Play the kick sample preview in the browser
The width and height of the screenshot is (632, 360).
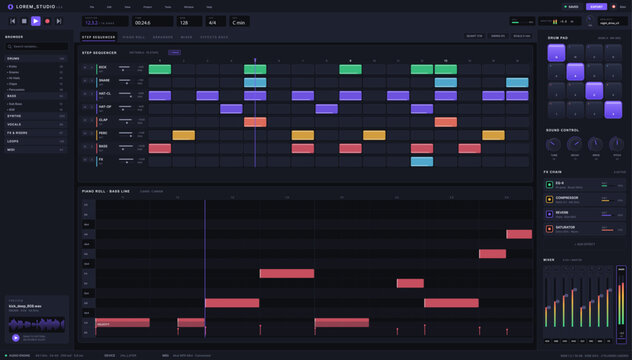click(x=16, y=338)
